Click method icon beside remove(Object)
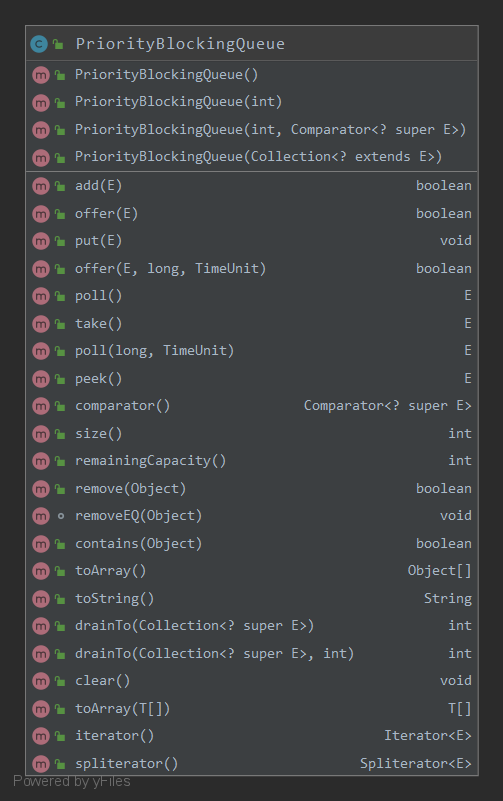Image resolution: width=503 pixels, height=801 pixels. [x=40, y=489]
